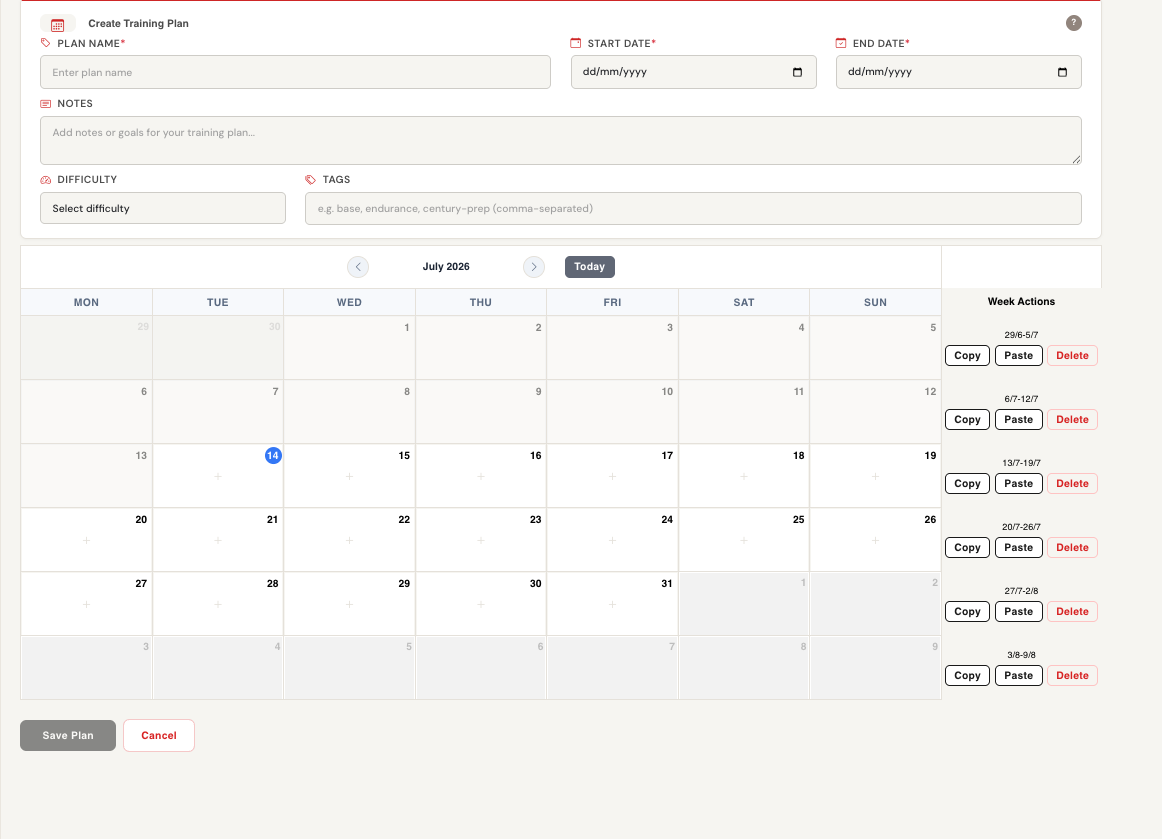Click the 13/7-19/7 week range label
Screen dimensions: 1162x839
[1020, 462]
